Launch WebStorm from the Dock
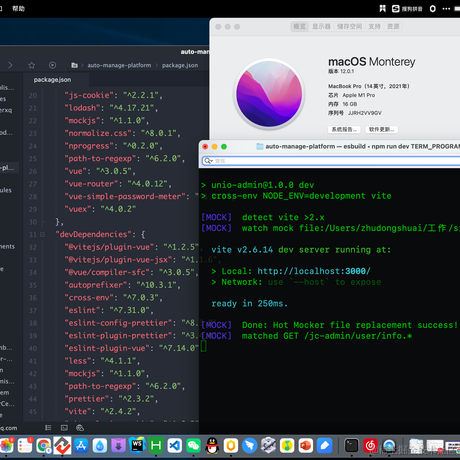This screenshot has width=460, height=460. (x=137, y=446)
